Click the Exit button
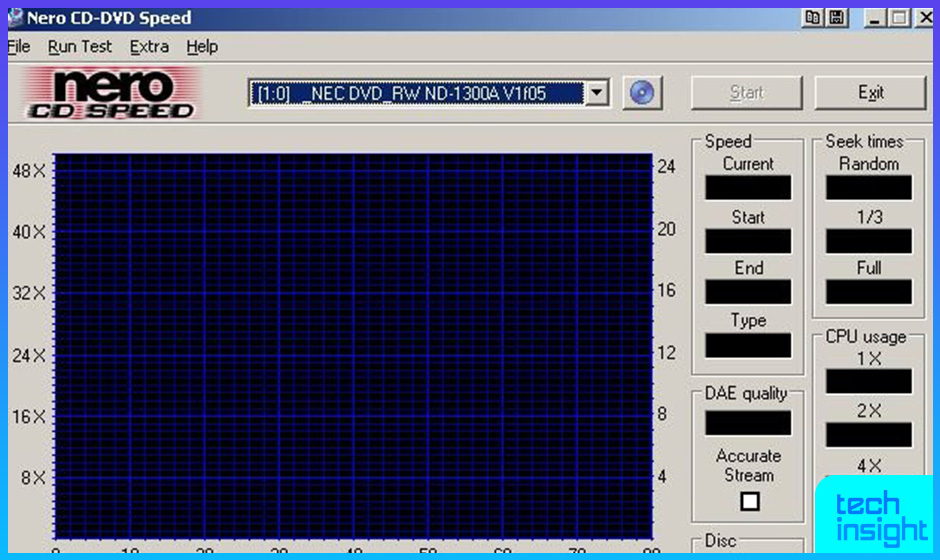940x560 pixels. pyautogui.click(x=871, y=93)
